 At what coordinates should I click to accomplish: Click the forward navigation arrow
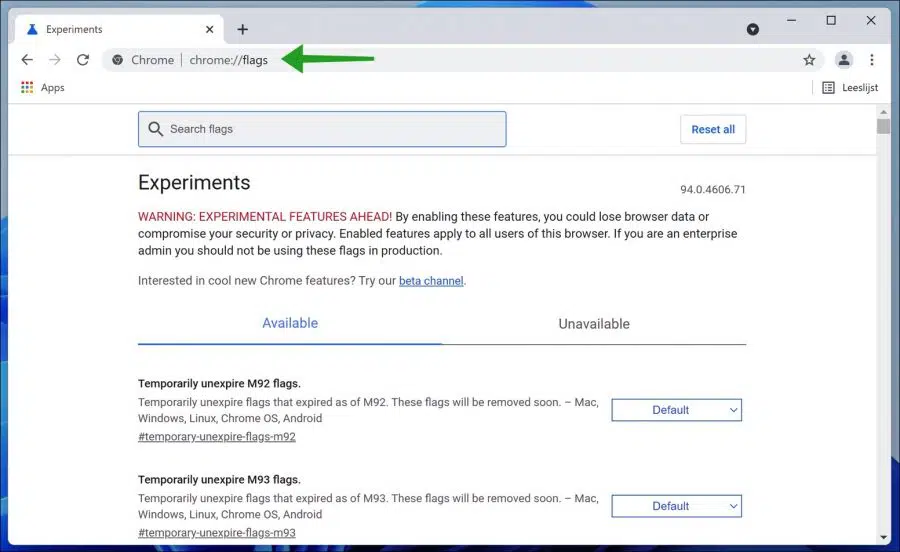click(x=55, y=60)
